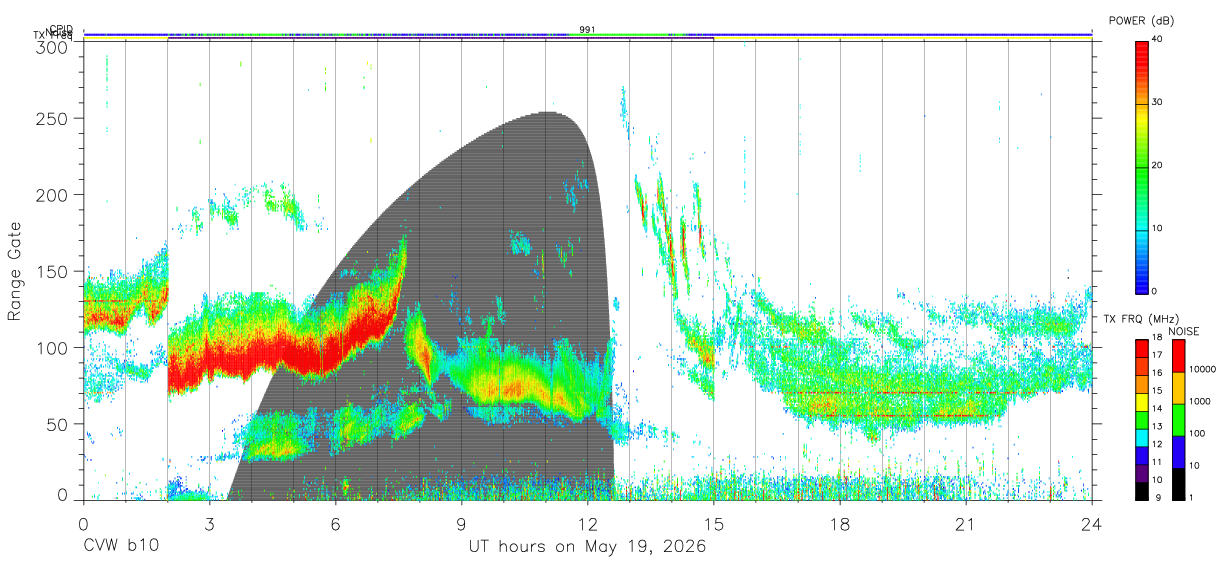Viewport: 1228px width, 567px height.
Task: Click the 1000 label on NOISE scale
Action: pos(1201,402)
